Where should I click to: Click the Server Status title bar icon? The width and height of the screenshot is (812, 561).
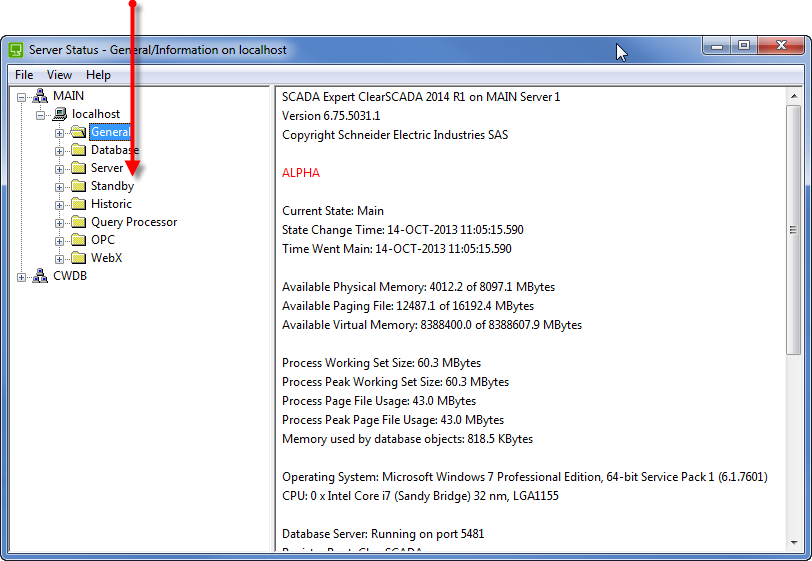click(x=16, y=49)
